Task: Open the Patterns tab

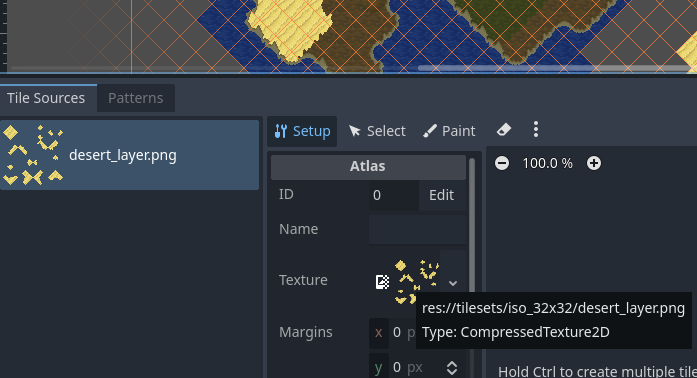Action: 136,98
